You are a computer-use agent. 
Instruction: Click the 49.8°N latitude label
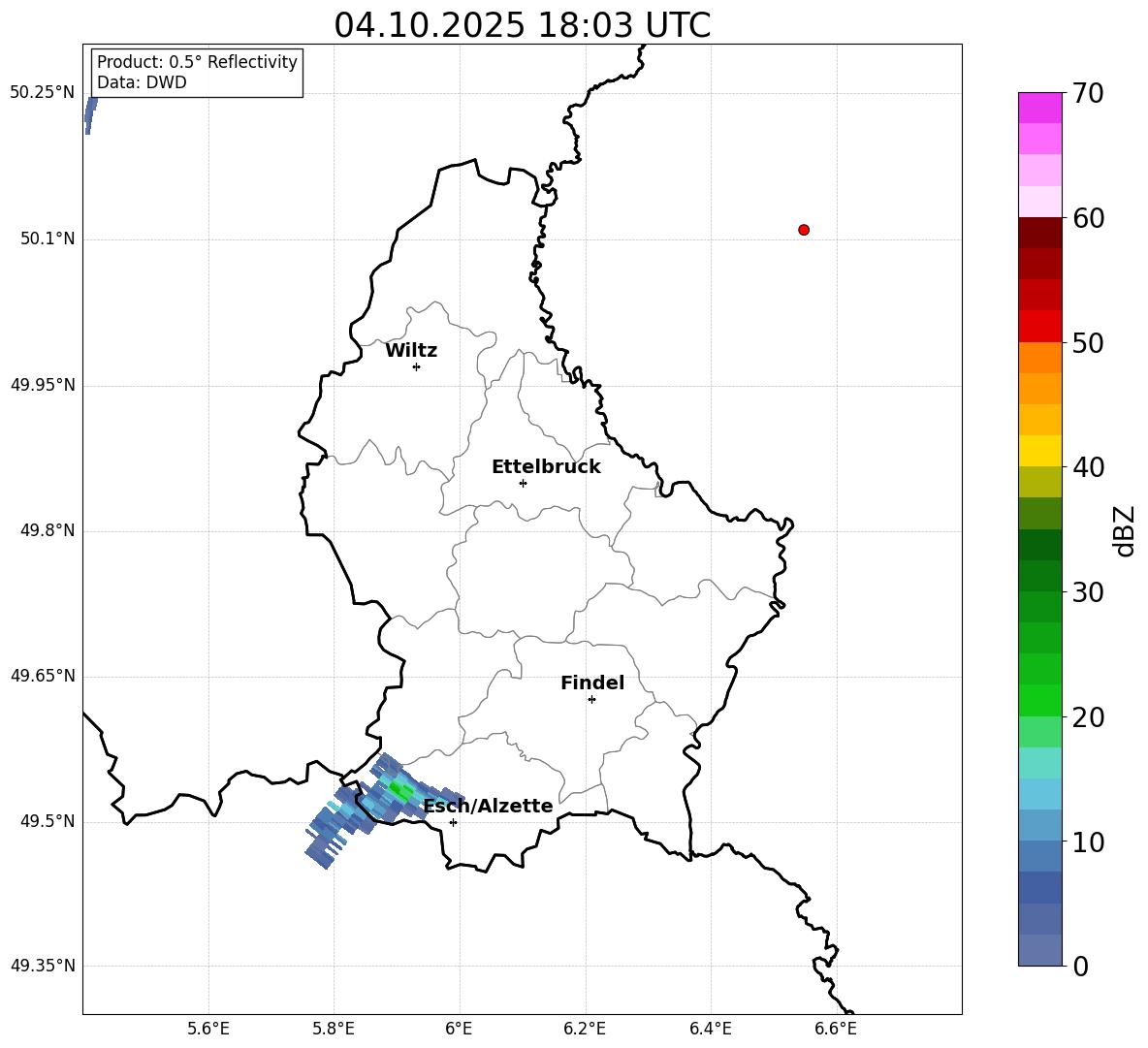point(48,530)
